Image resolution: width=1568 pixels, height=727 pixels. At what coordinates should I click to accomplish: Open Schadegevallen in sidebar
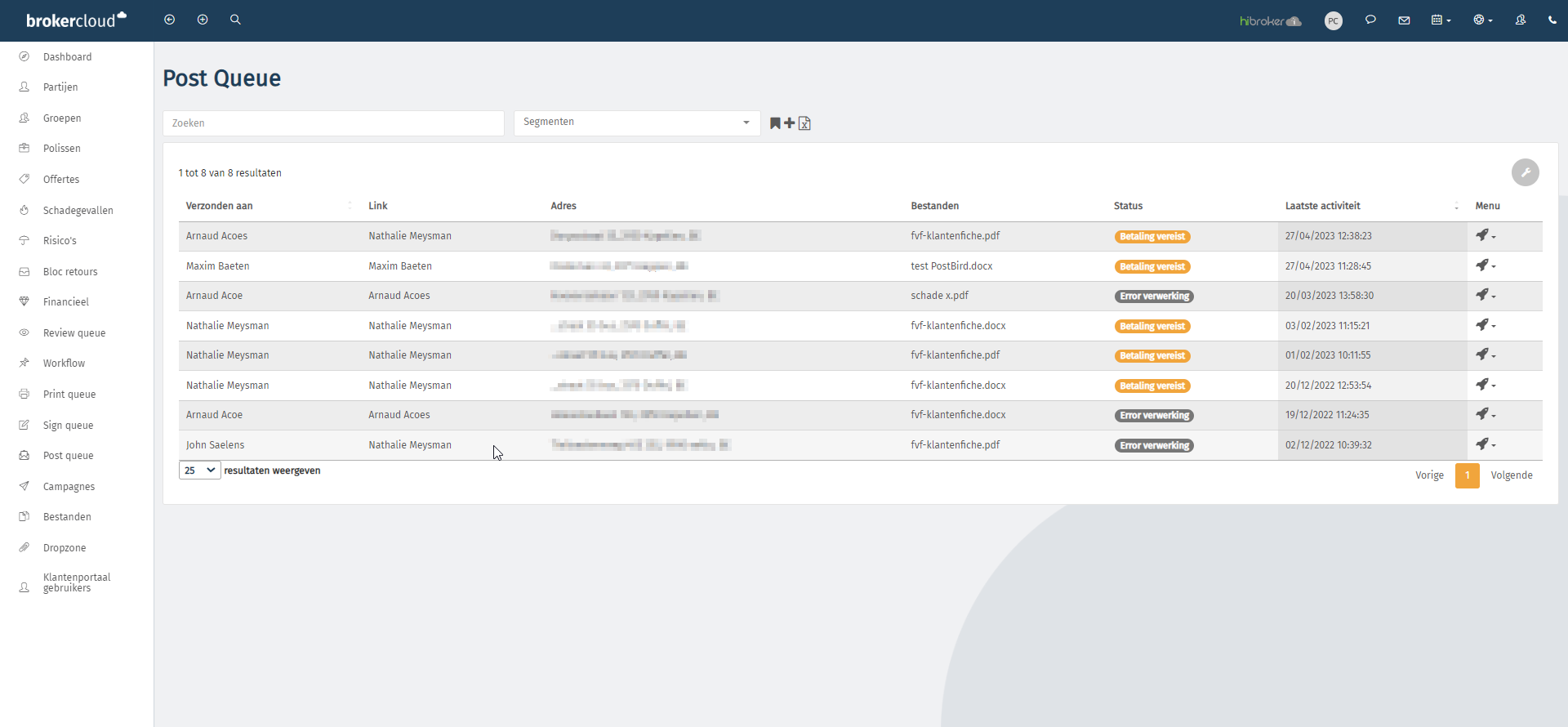78,211
